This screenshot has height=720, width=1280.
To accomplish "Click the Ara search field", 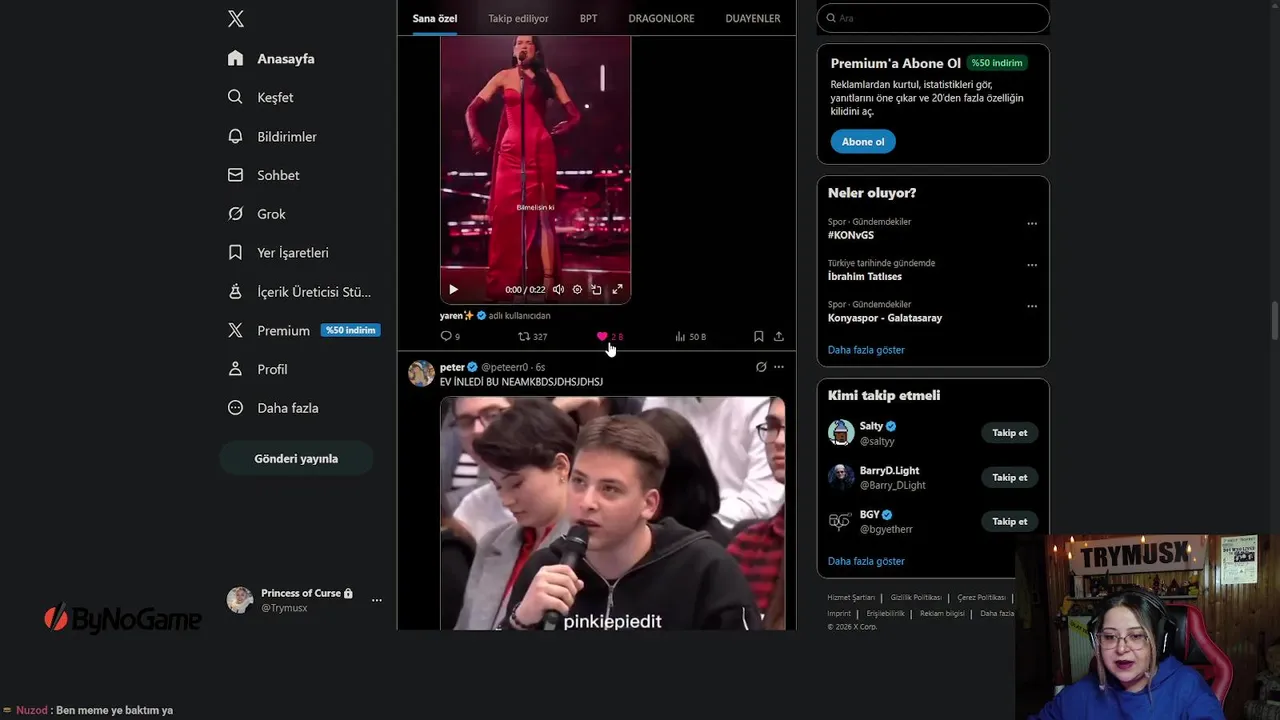I will click(x=933, y=18).
